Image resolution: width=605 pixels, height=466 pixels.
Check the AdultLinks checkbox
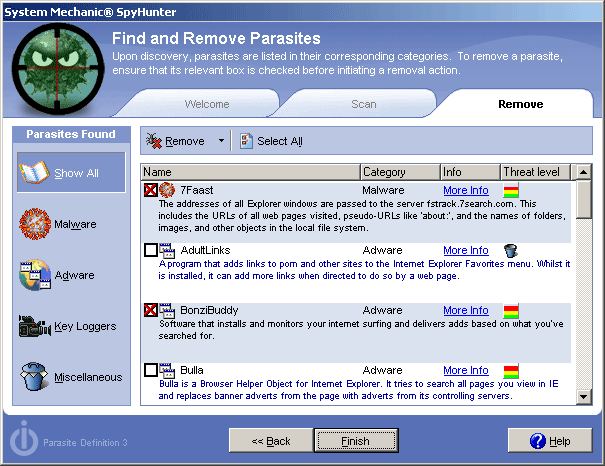pyautogui.click(x=151, y=250)
